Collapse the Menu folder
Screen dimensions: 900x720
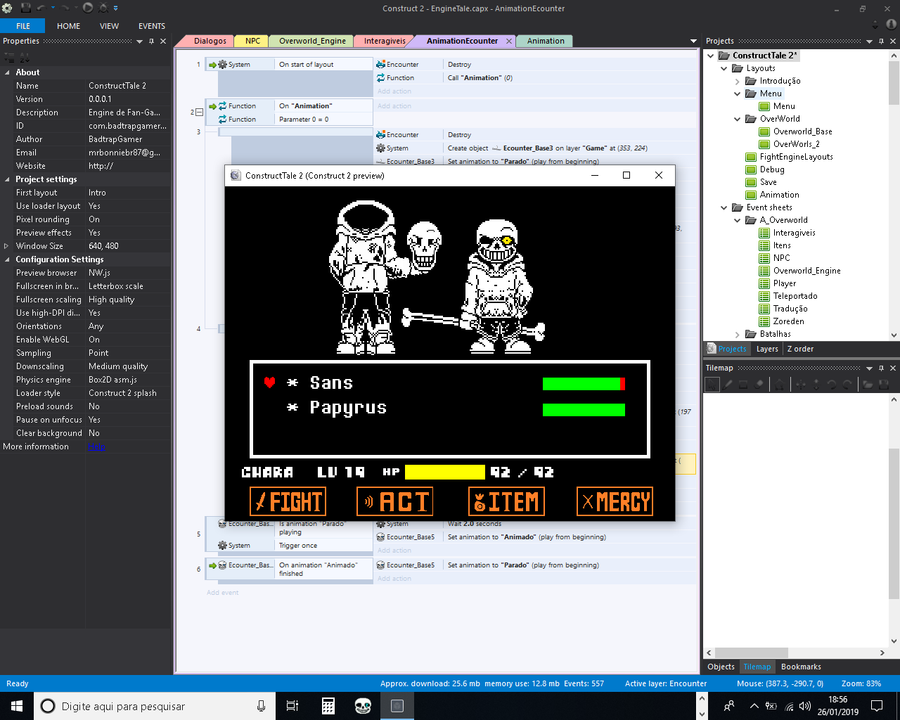click(x=738, y=94)
